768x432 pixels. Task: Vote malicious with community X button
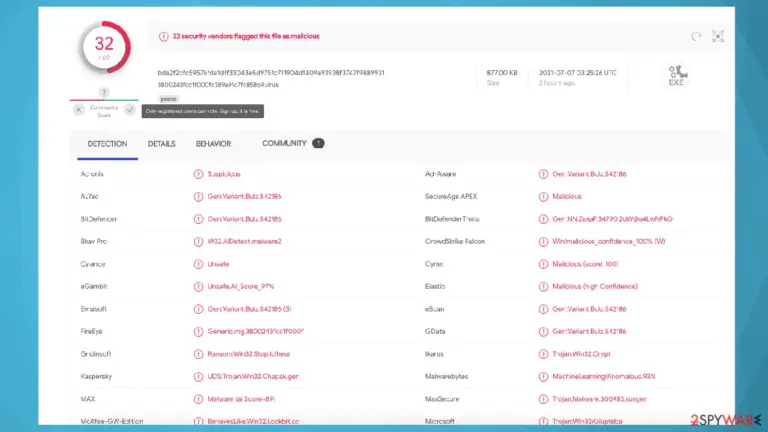point(78,110)
